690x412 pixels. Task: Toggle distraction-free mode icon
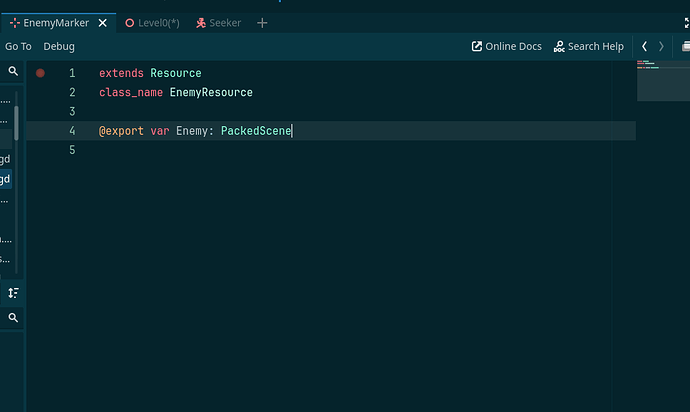[686, 23]
